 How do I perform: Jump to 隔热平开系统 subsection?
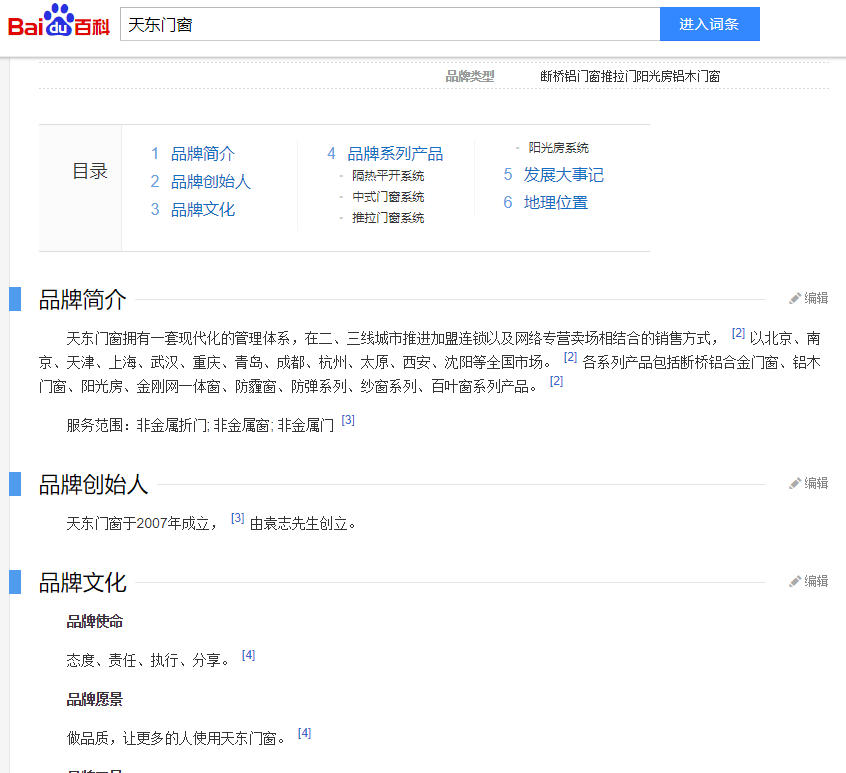388,176
